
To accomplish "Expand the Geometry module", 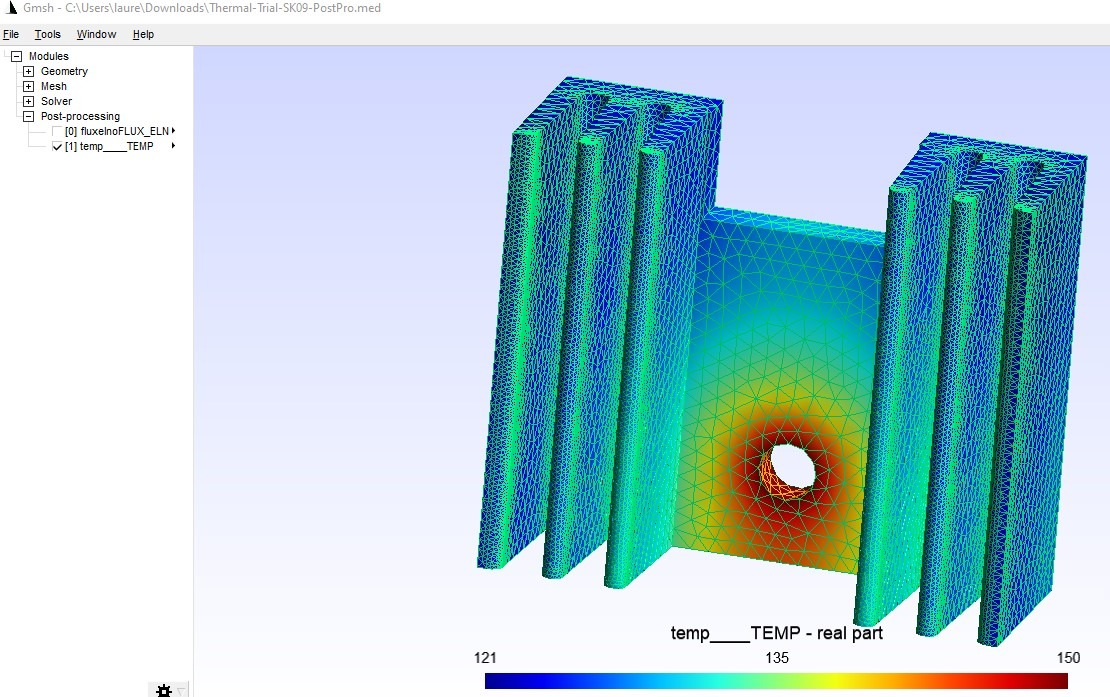I will click(x=28, y=71).
